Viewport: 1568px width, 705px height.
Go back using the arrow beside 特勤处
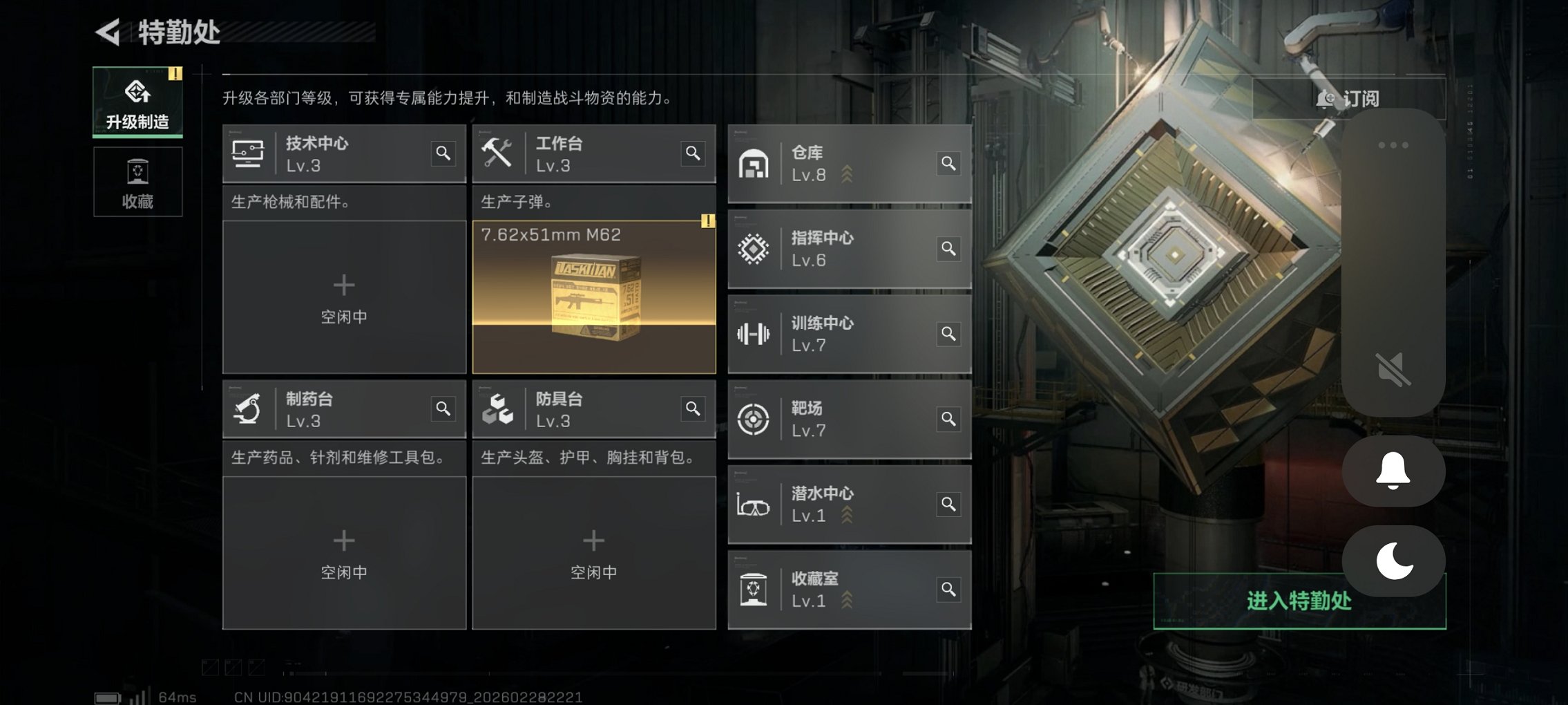pyautogui.click(x=108, y=32)
